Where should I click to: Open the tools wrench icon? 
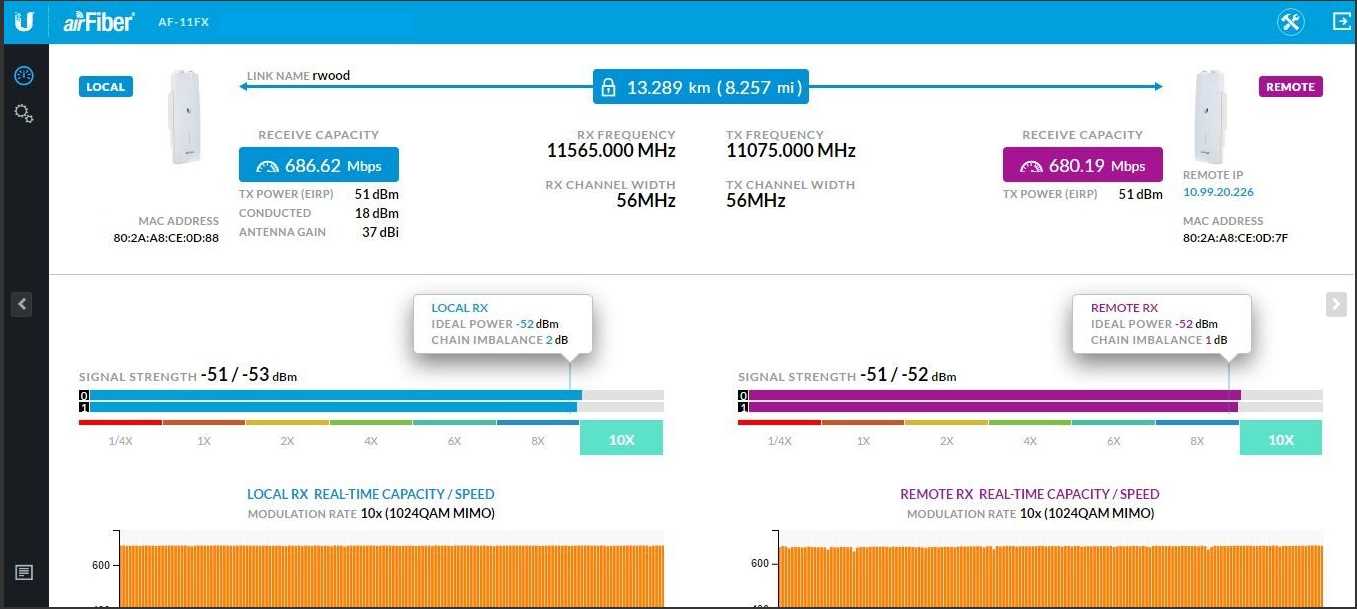[1291, 22]
